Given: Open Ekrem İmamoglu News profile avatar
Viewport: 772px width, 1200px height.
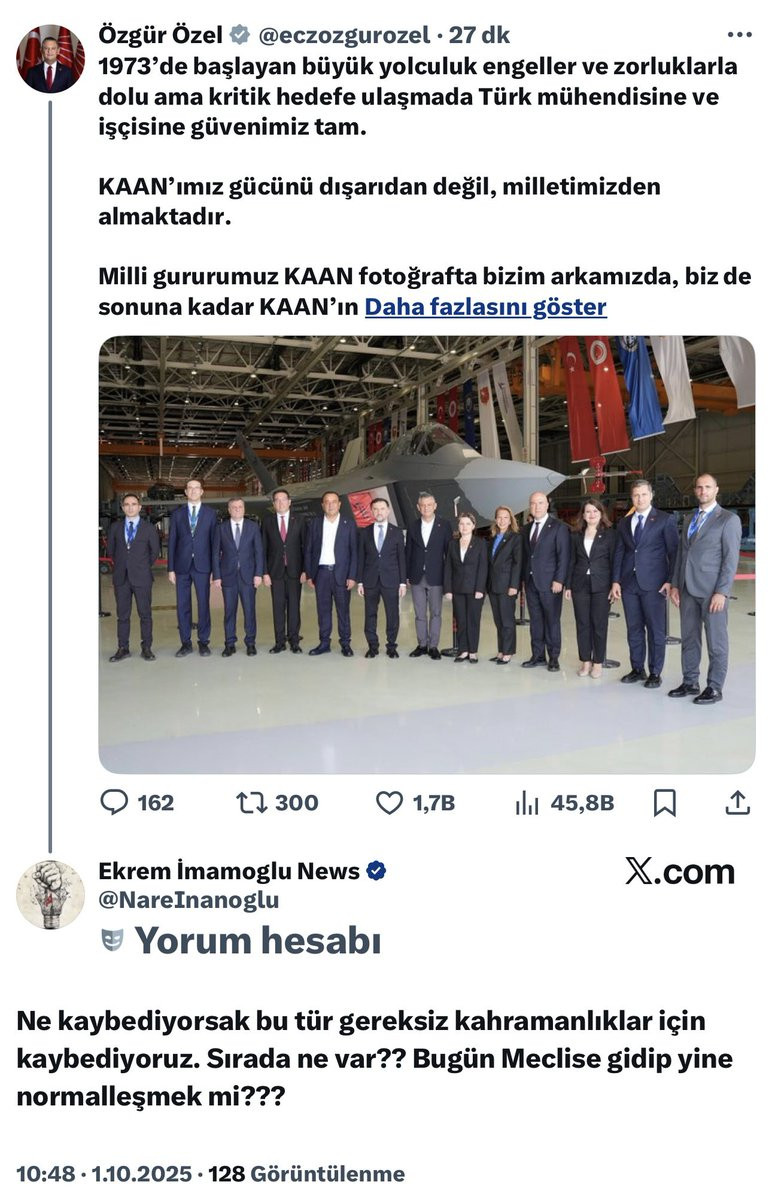Looking at the screenshot, I should click(50, 894).
